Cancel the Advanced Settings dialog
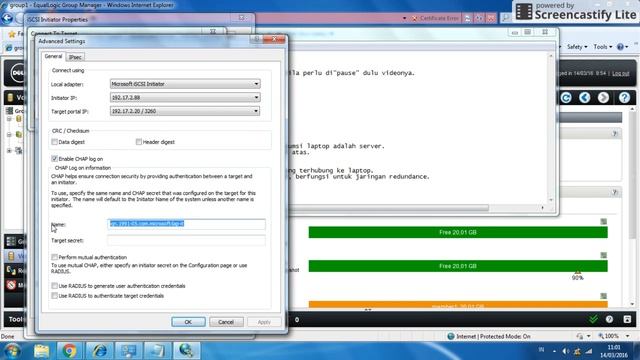The image size is (640, 360). tap(226, 322)
